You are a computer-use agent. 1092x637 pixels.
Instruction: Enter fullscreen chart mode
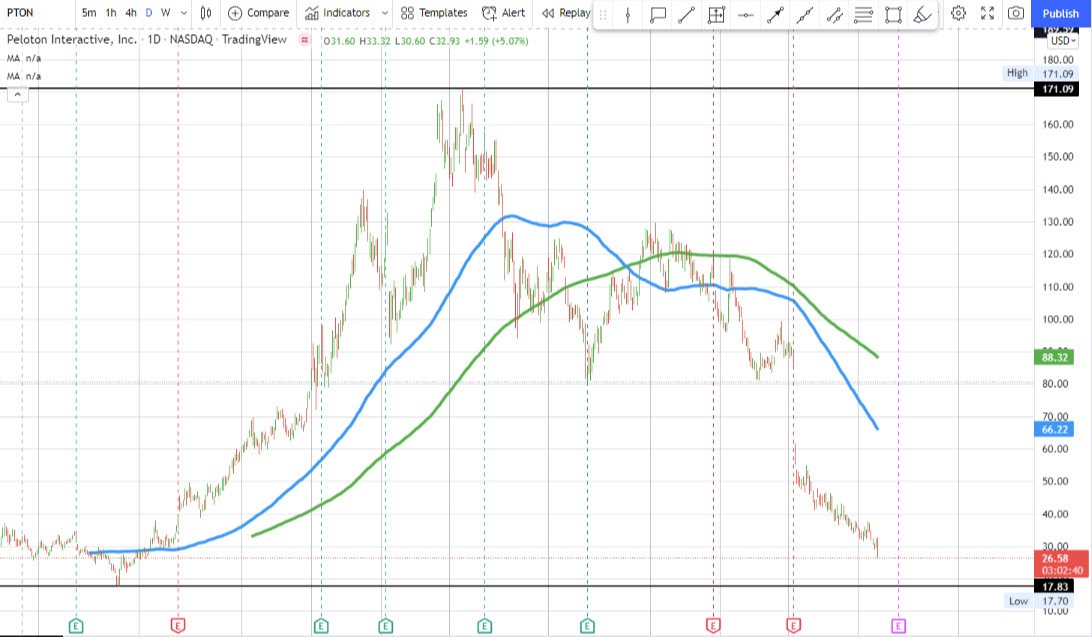(988, 13)
